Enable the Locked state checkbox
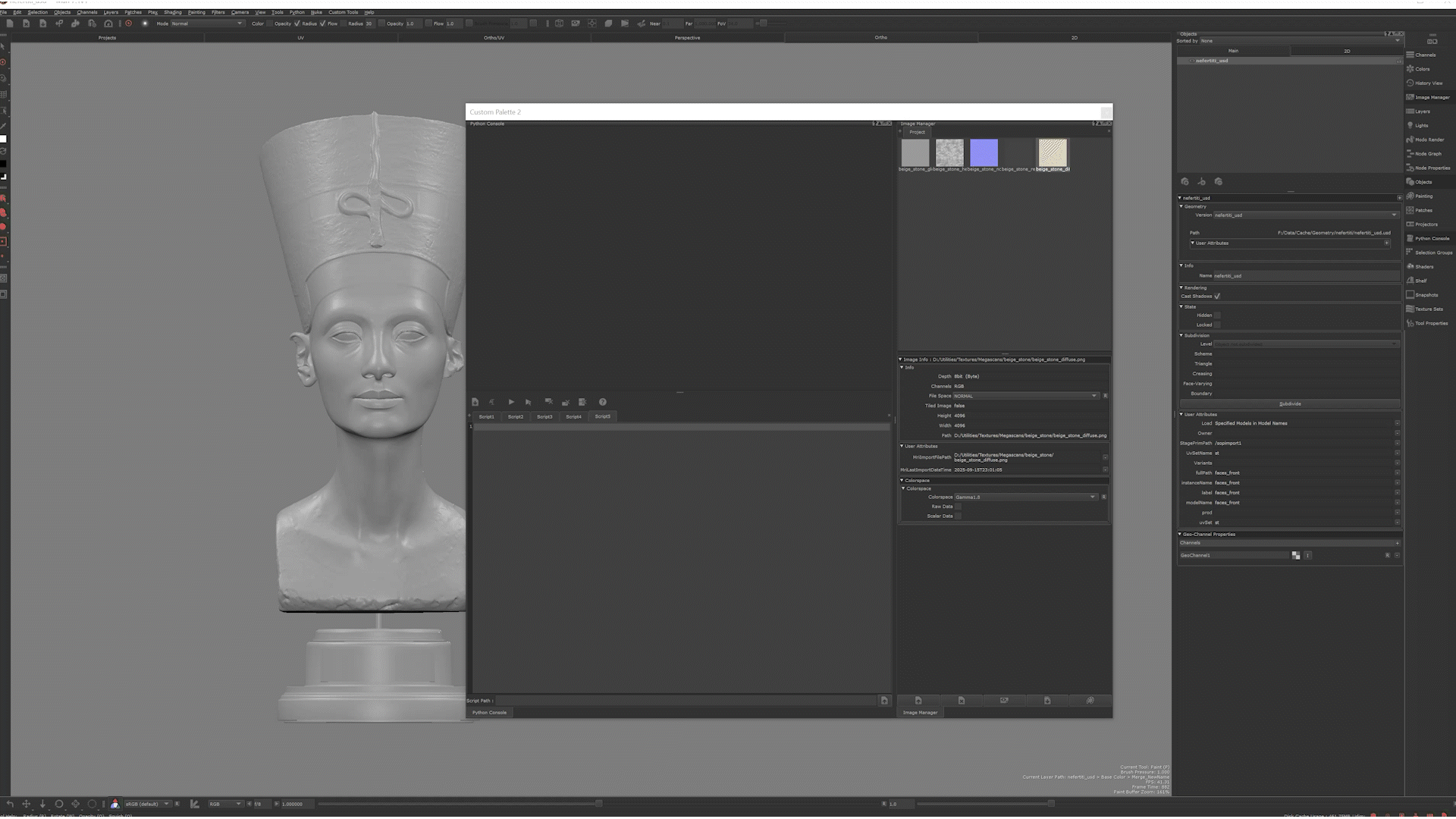1456x819 pixels. (x=1217, y=325)
